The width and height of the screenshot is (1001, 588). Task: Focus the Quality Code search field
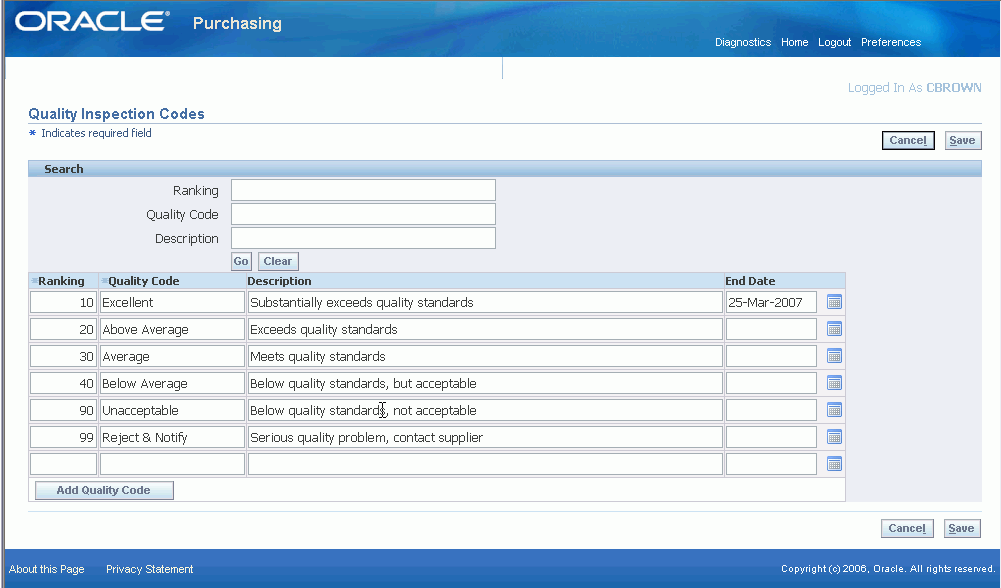pos(363,214)
